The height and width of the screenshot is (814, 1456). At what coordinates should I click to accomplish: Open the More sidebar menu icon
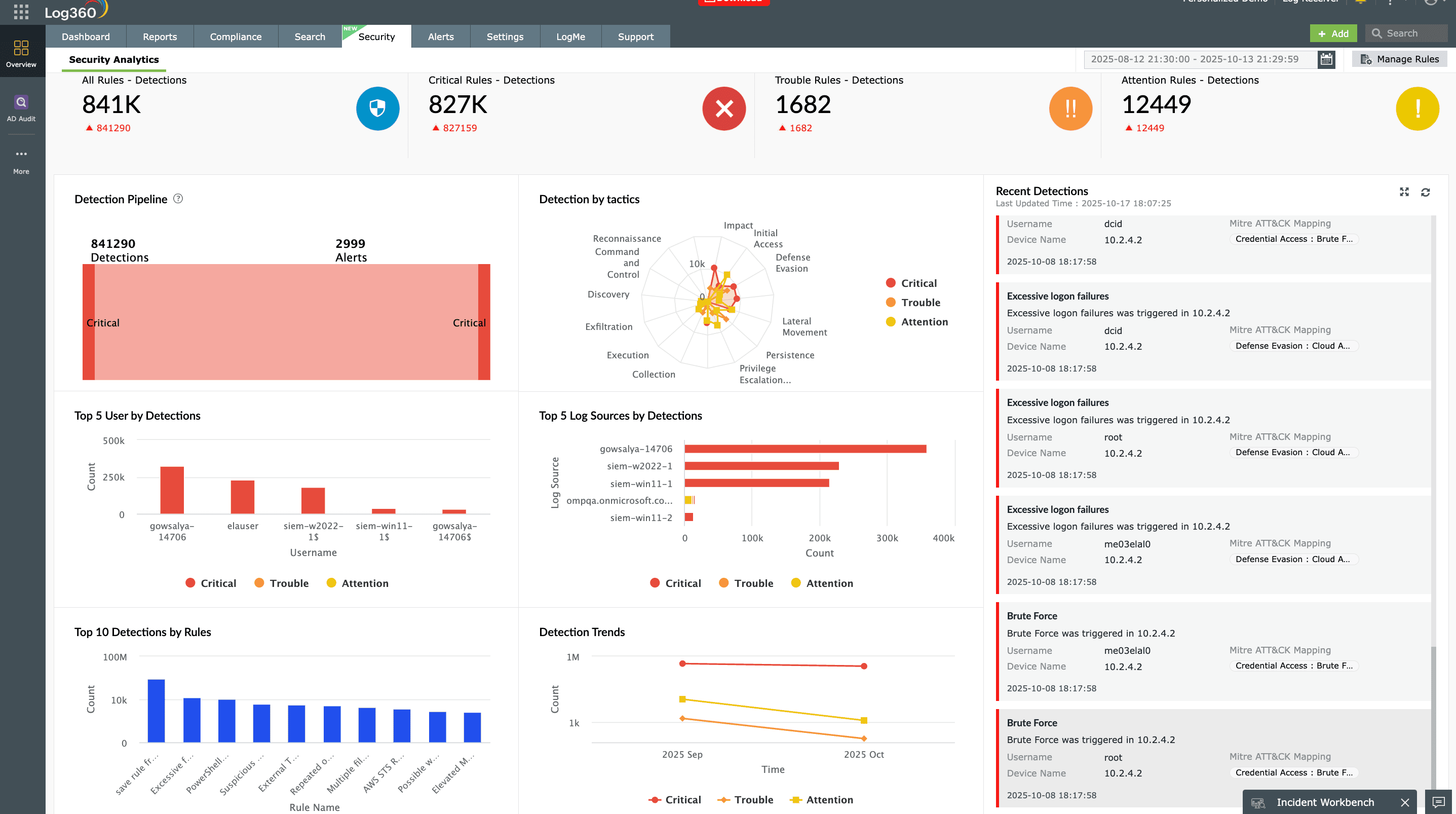[x=21, y=153]
